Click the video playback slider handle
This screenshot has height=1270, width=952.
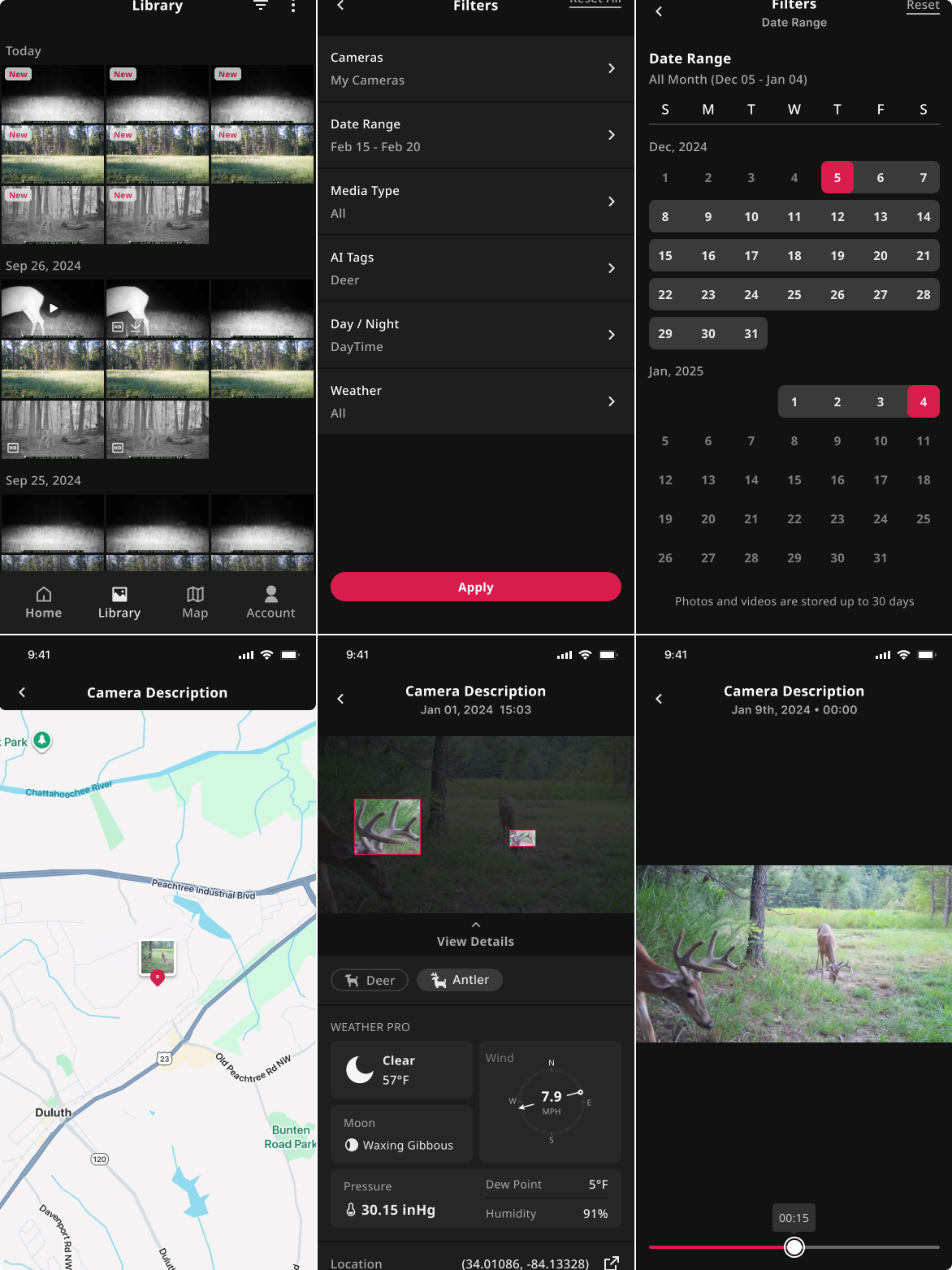point(794,1246)
